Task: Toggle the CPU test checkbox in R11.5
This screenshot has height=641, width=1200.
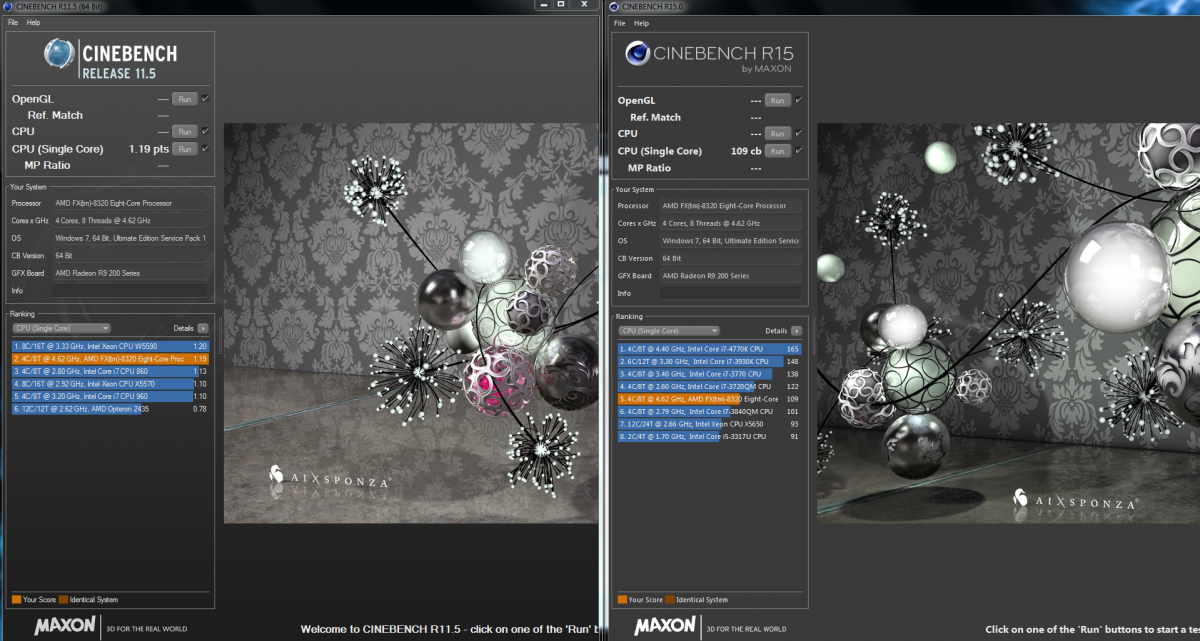Action: [204, 131]
